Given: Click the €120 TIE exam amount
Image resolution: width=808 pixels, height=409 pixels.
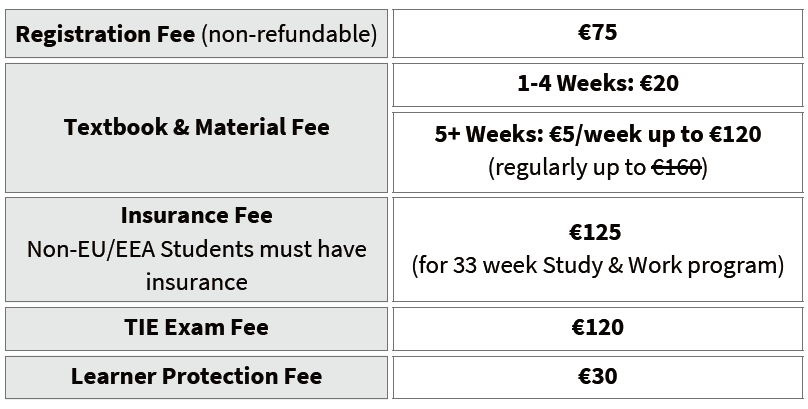Looking at the screenshot, I should pyautogui.click(x=597, y=328).
